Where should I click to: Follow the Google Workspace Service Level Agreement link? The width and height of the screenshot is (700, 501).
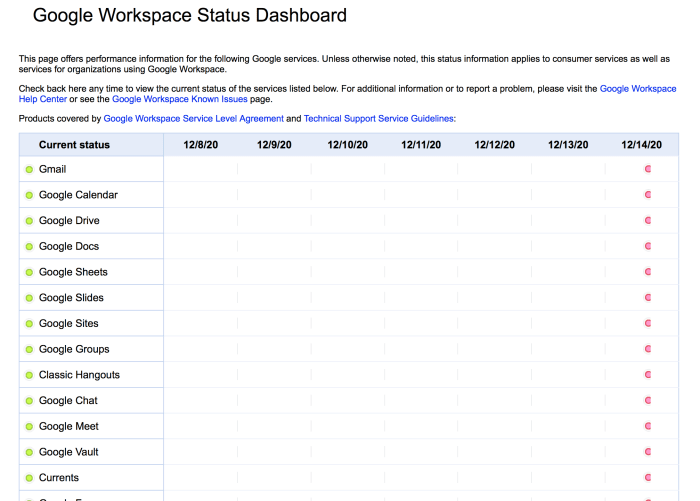[193, 119]
